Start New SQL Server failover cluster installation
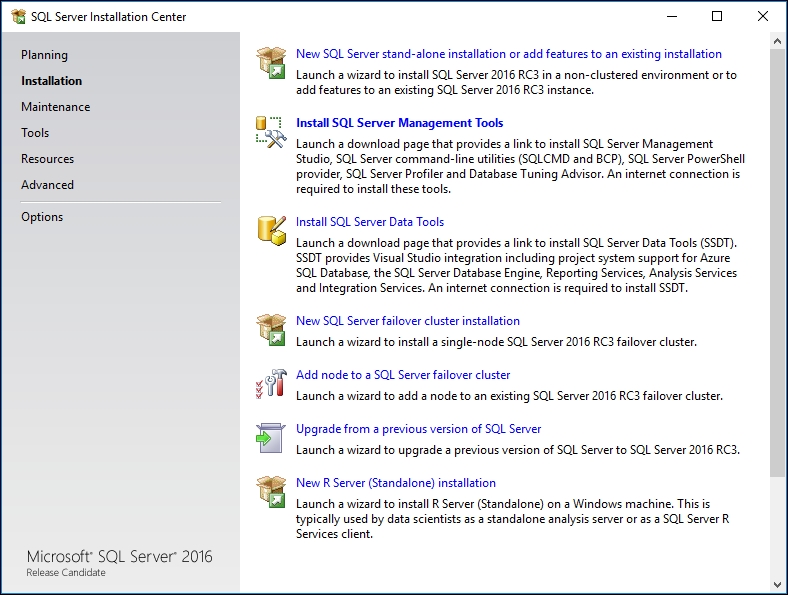788x595 pixels. [408, 321]
